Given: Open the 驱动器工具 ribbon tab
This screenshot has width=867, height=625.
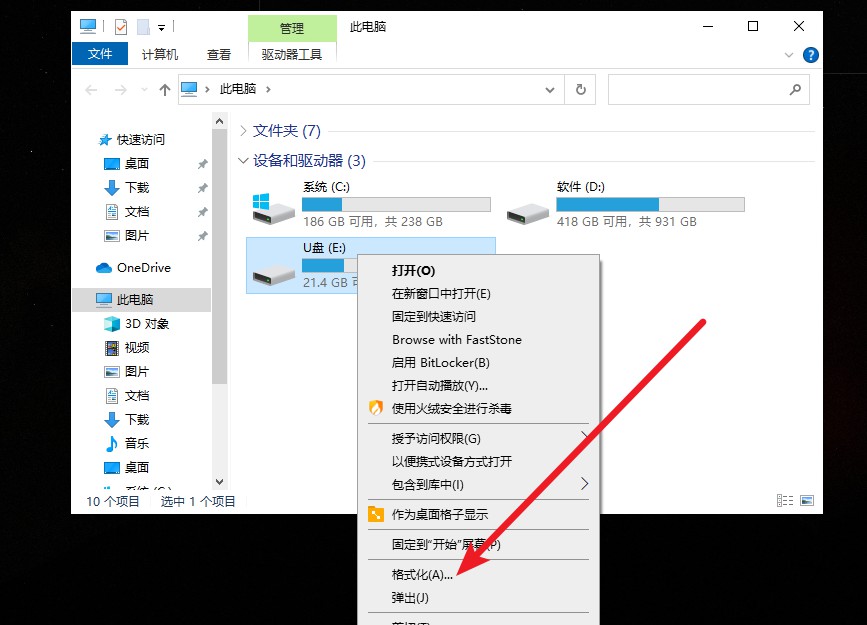Looking at the screenshot, I should (292, 54).
